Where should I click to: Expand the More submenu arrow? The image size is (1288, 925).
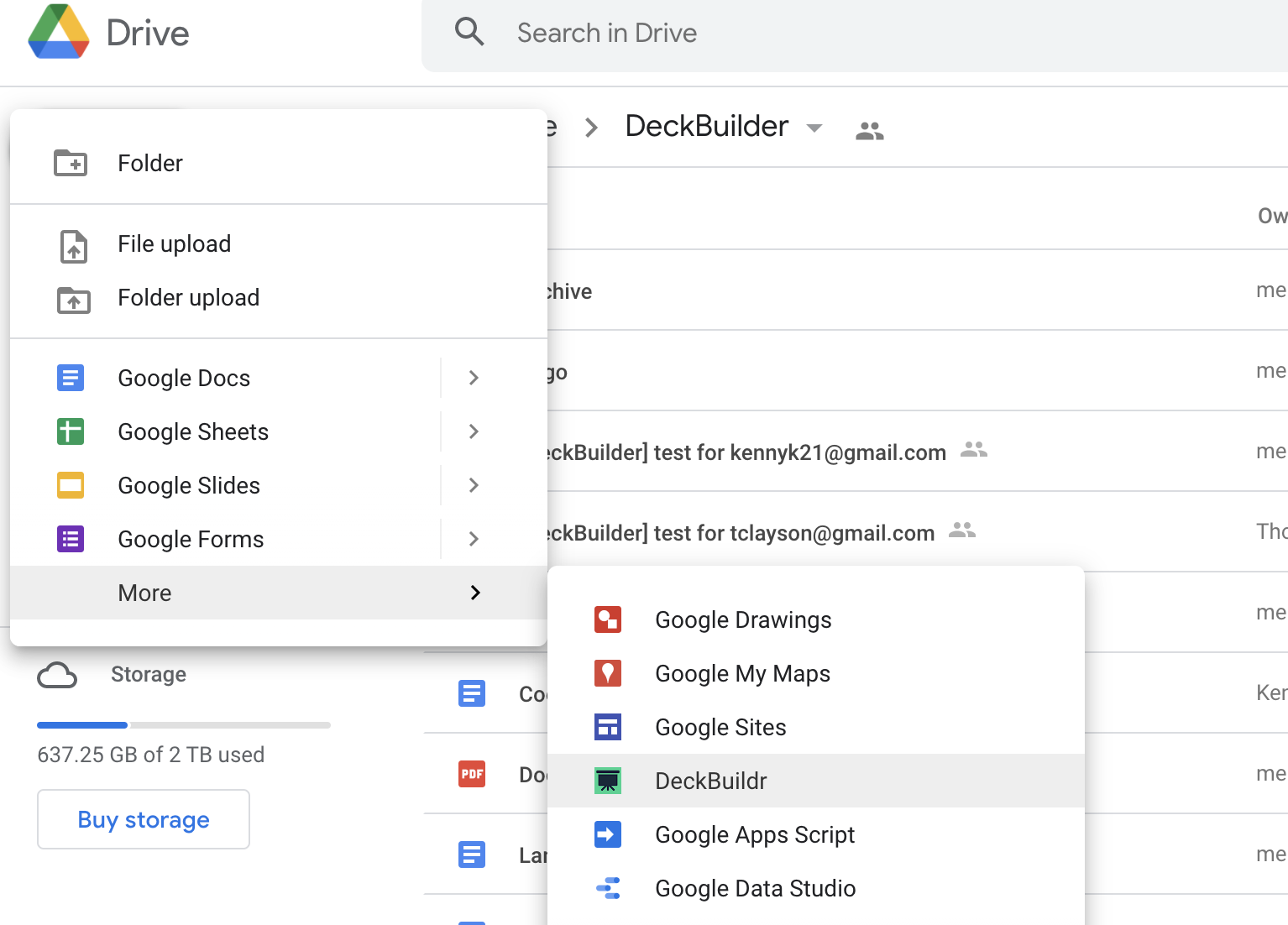tap(475, 593)
